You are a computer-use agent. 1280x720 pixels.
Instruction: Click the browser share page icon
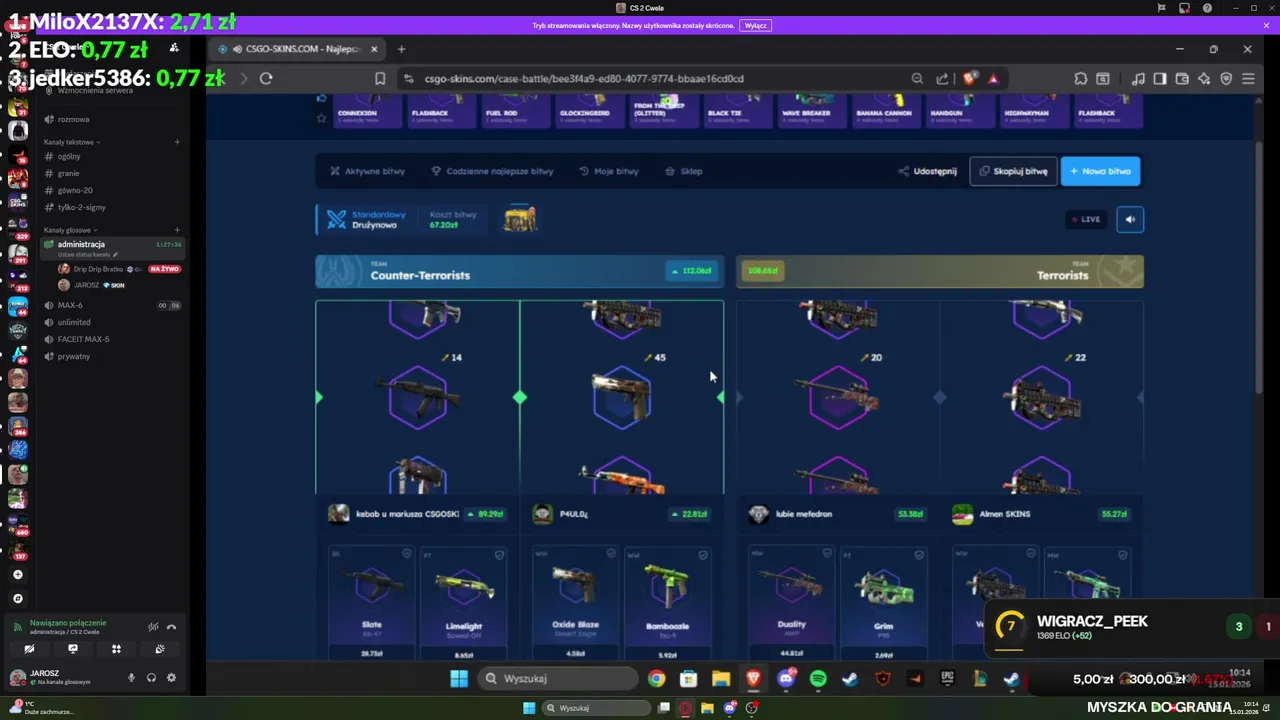click(942, 78)
